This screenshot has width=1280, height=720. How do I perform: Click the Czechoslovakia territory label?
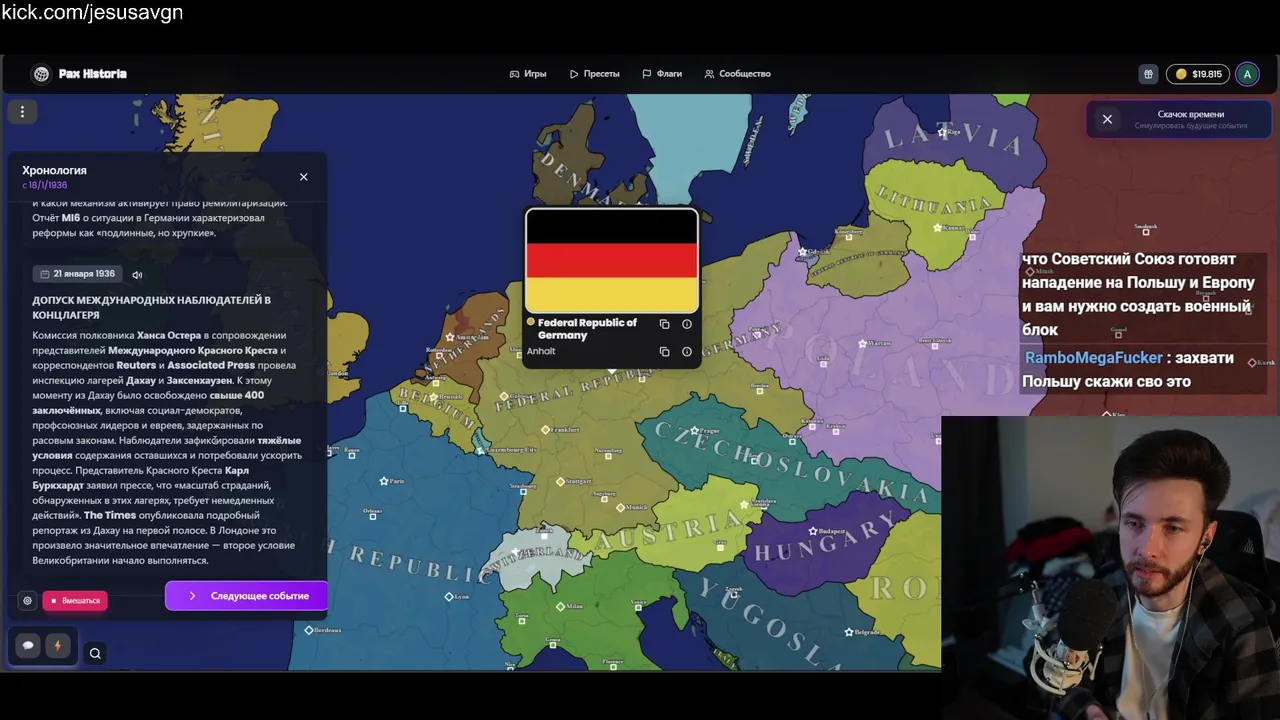point(790,462)
